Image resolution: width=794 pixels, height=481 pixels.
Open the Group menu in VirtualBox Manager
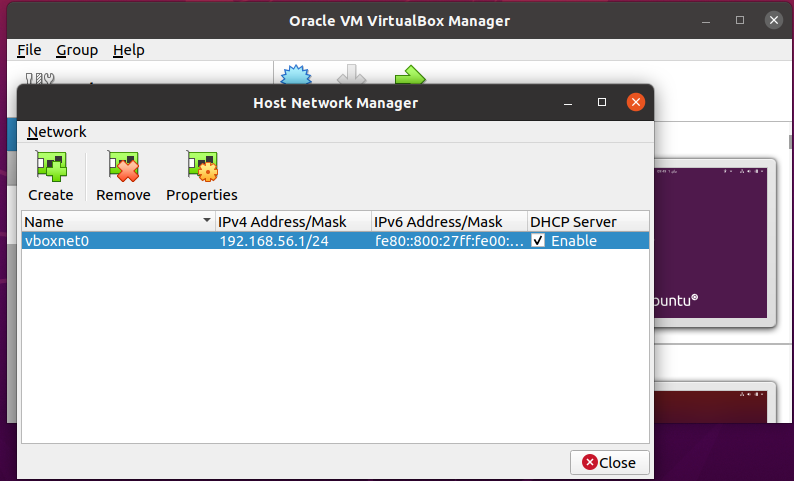click(77, 50)
